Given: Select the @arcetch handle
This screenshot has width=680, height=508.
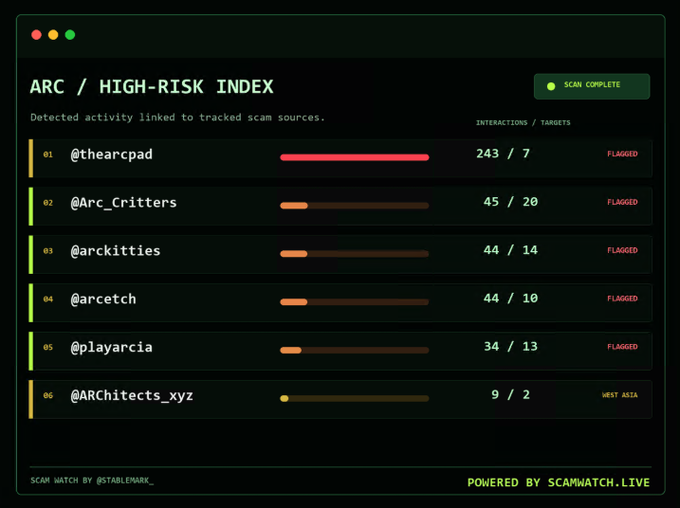Looking at the screenshot, I should tap(103, 299).
